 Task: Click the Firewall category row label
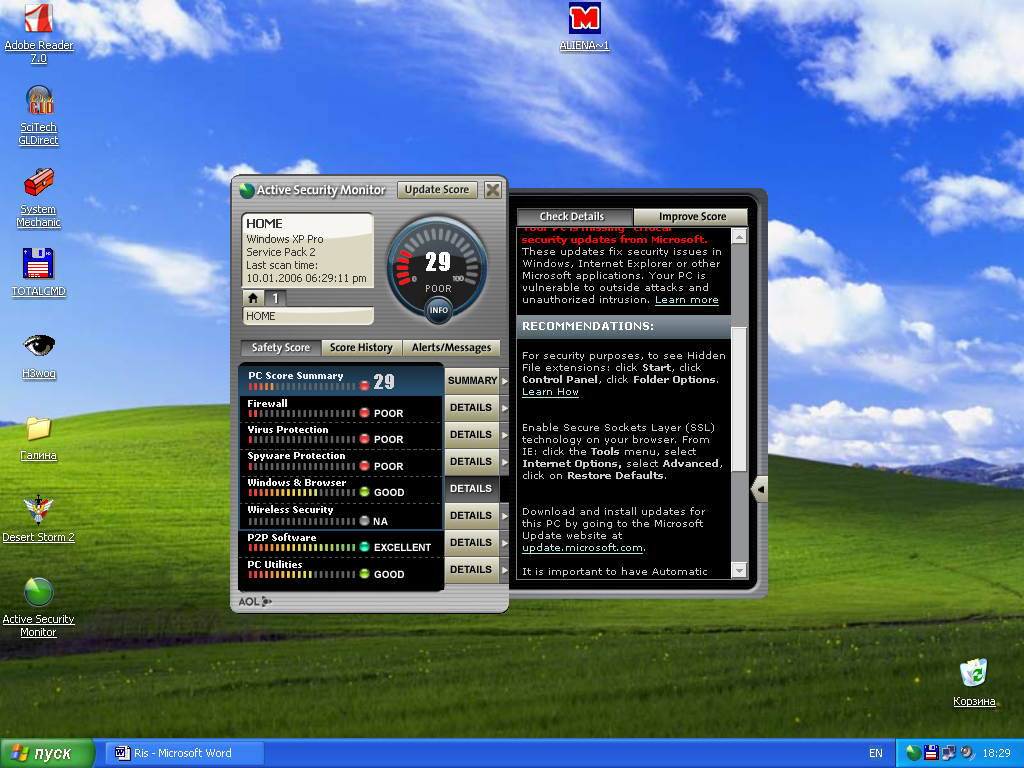(267, 403)
